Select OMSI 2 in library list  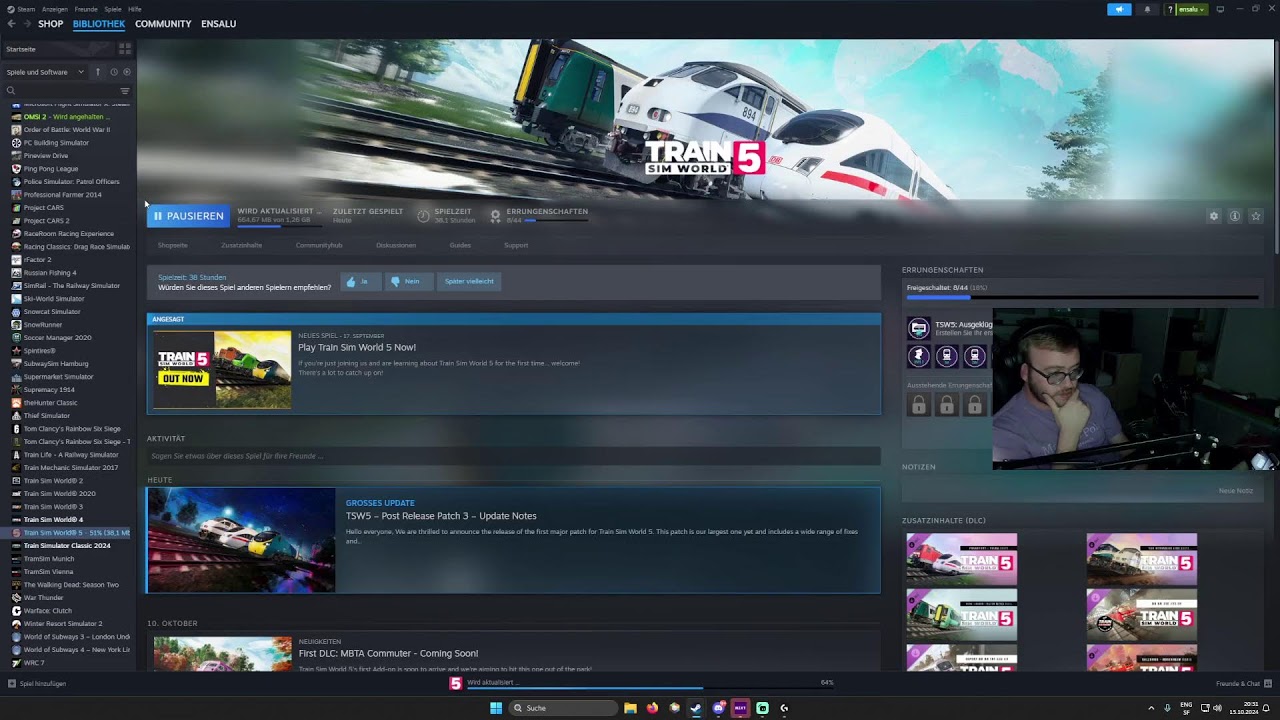[x=68, y=117]
